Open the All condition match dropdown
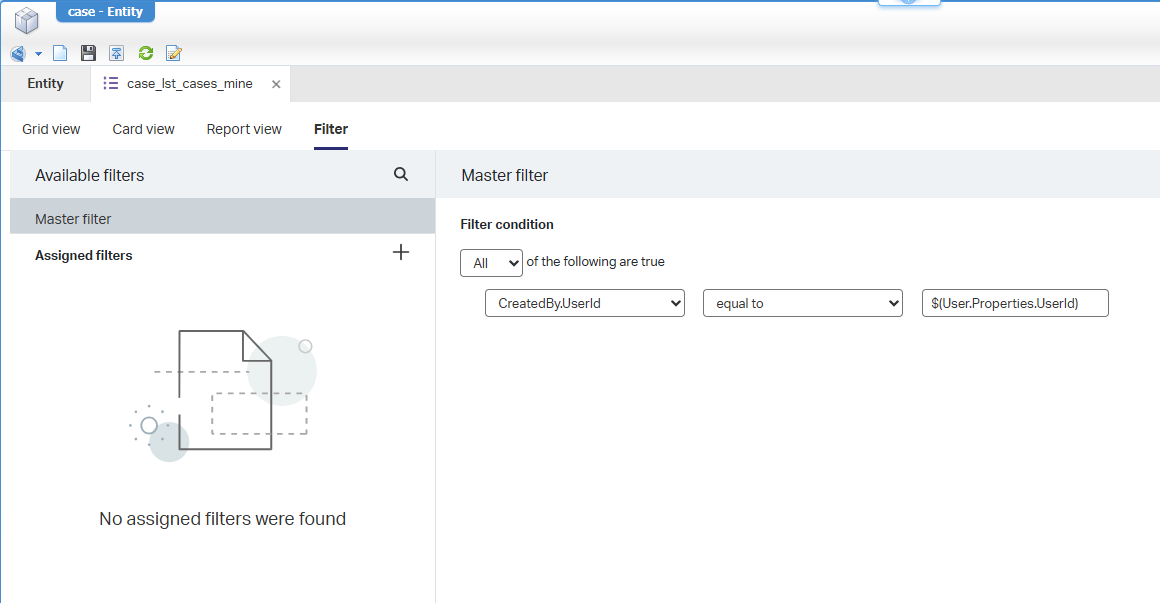The image size is (1160, 603). (x=491, y=263)
